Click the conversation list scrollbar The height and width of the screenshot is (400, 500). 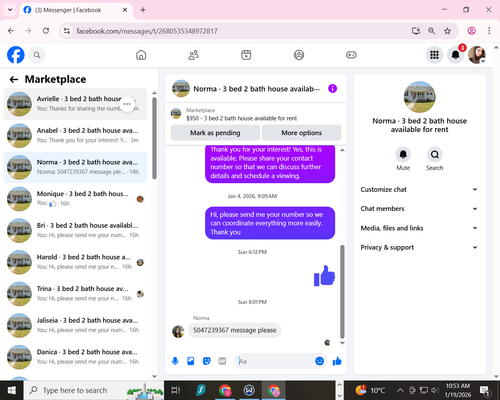pos(154,138)
